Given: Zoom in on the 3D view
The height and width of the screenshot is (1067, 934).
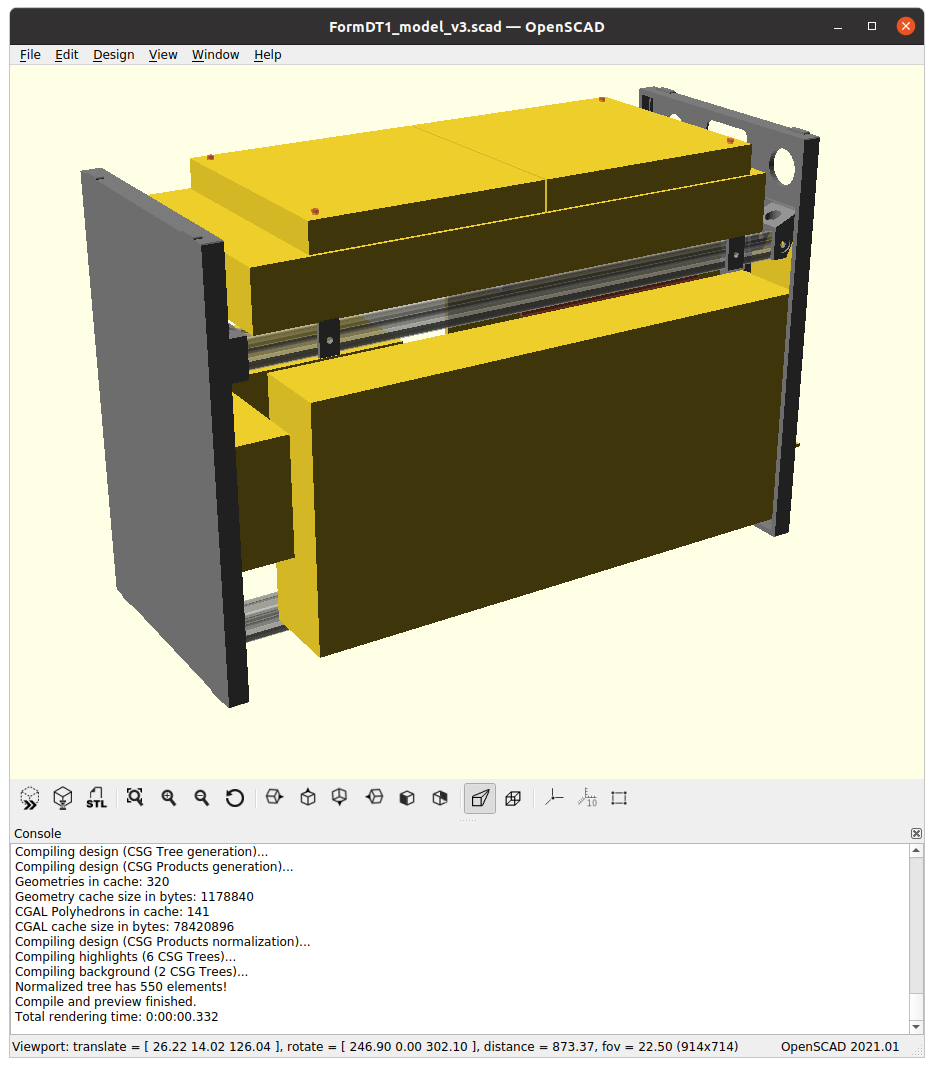Looking at the screenshot, I should tap(169, 798).
